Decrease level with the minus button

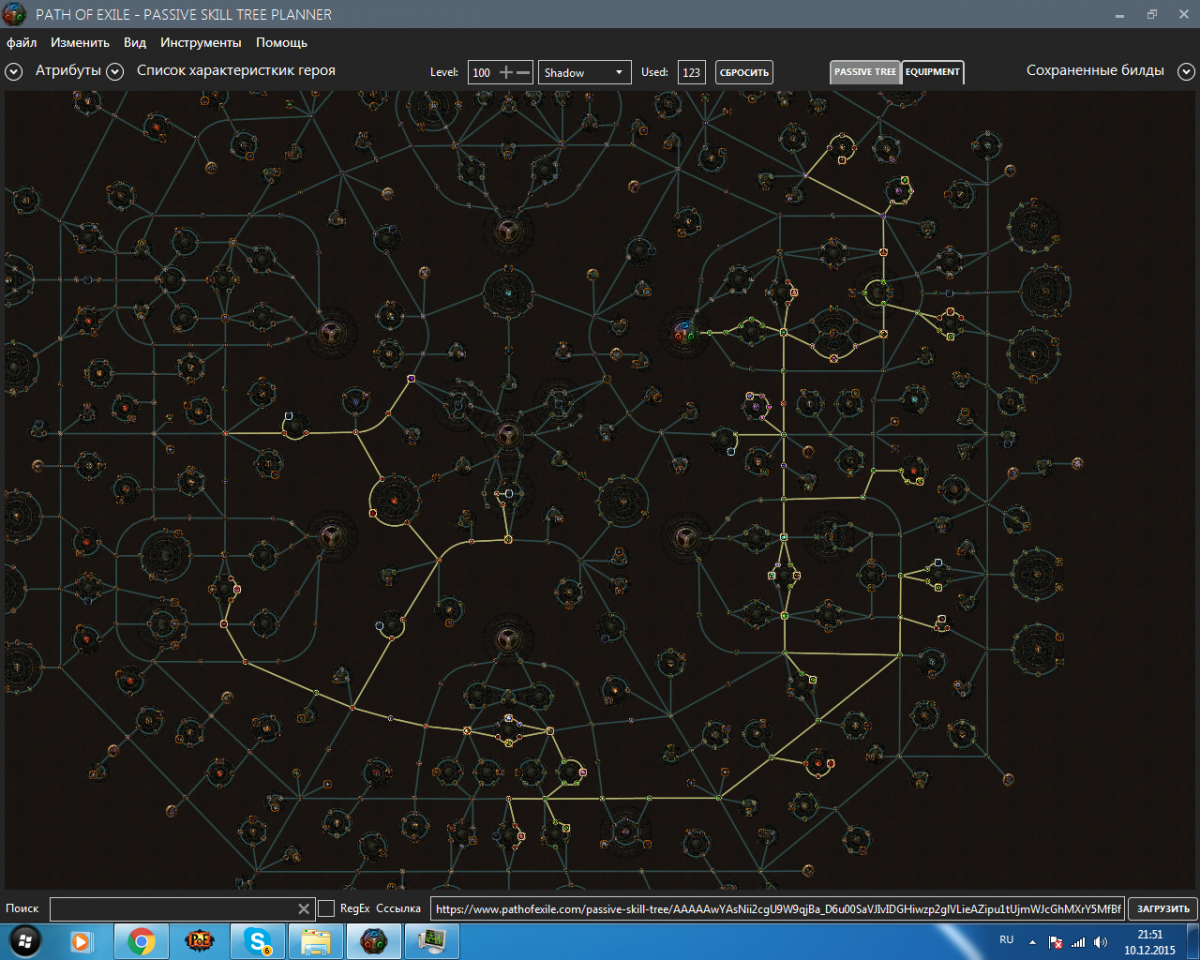pos(524,73)
